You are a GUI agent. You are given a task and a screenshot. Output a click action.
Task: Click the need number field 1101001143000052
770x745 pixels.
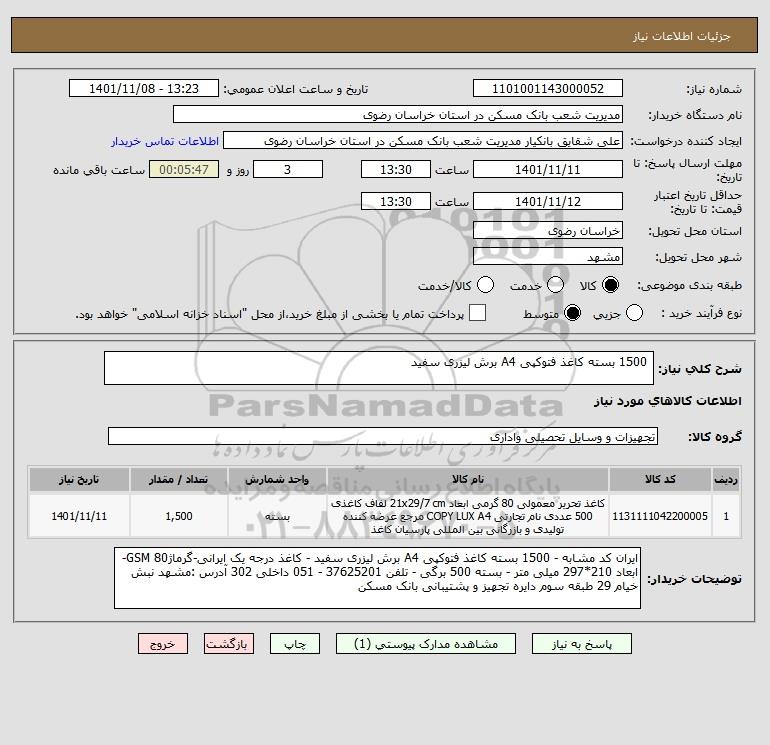coord(548,88)
